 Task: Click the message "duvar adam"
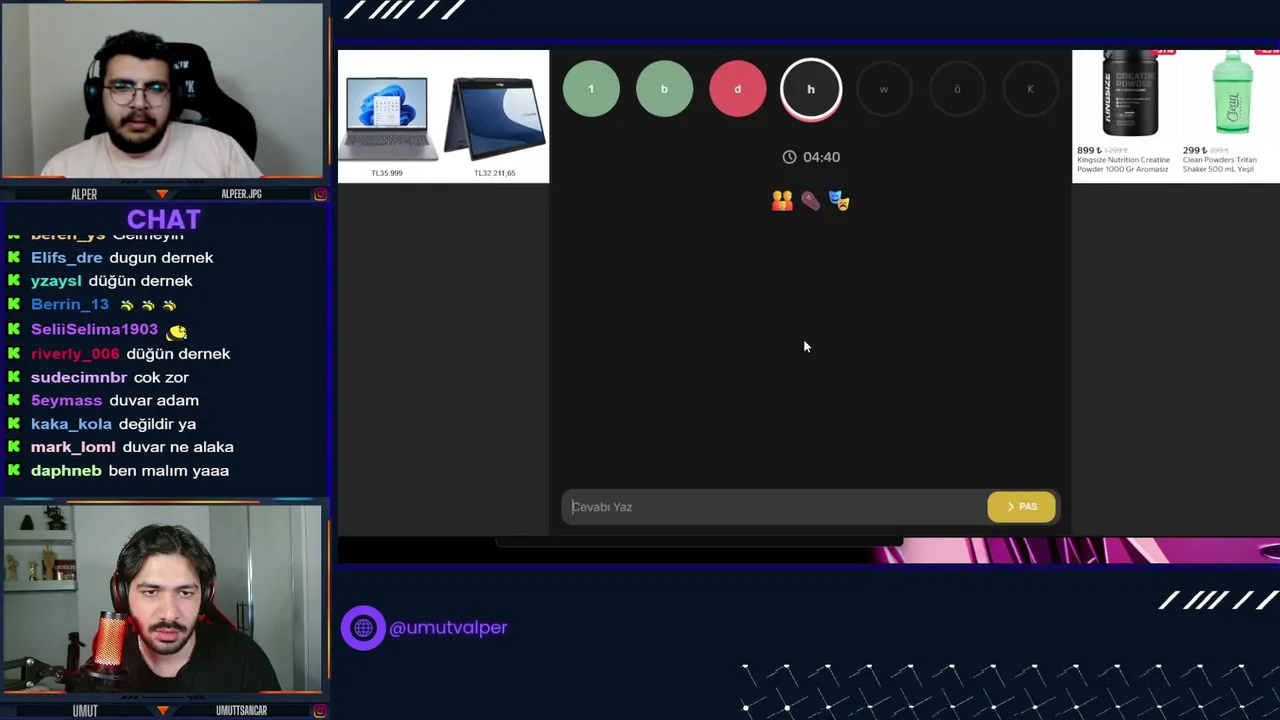pos(154,400)
